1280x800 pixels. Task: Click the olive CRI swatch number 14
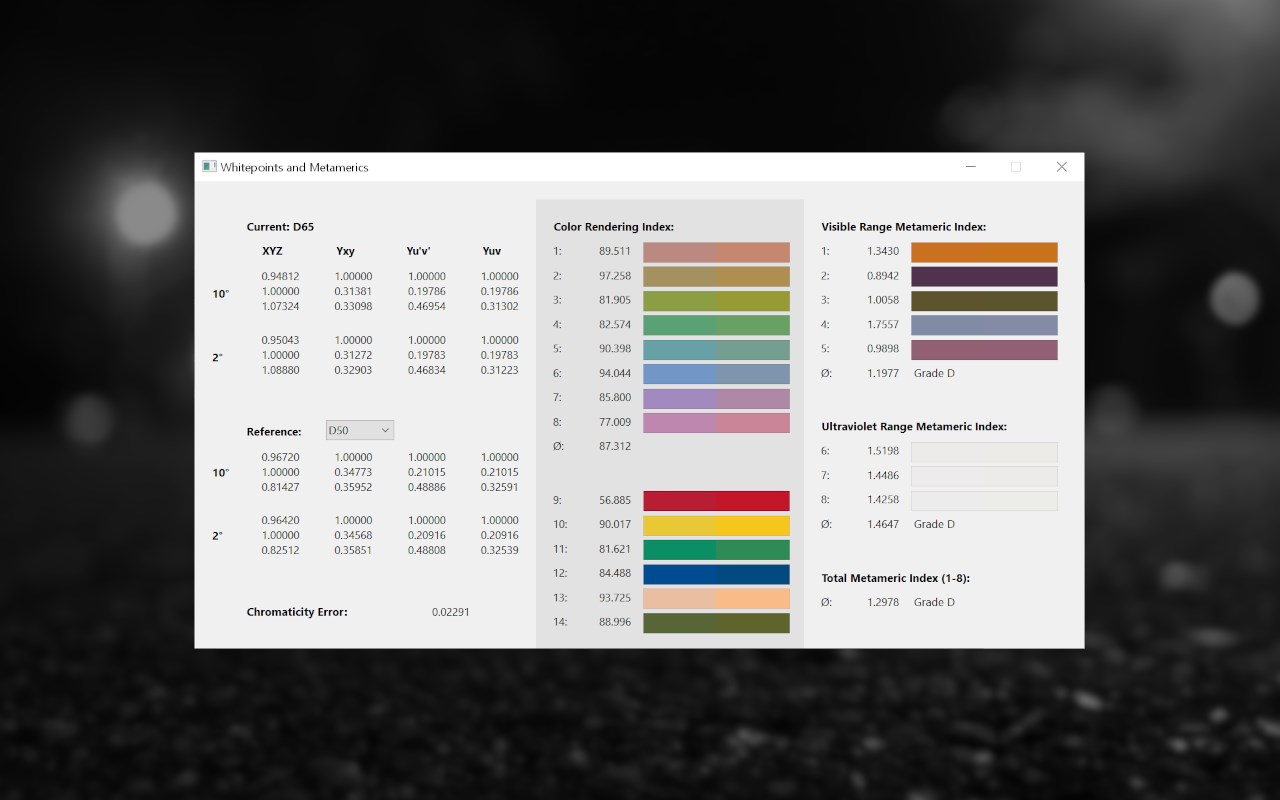pos(716,623)
